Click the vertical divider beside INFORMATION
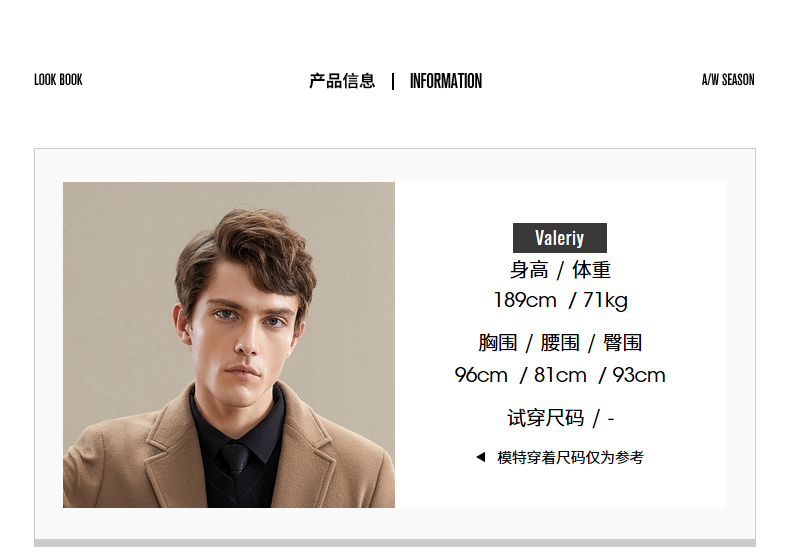This screenshot has height=553, width=790. click(393, 81)
